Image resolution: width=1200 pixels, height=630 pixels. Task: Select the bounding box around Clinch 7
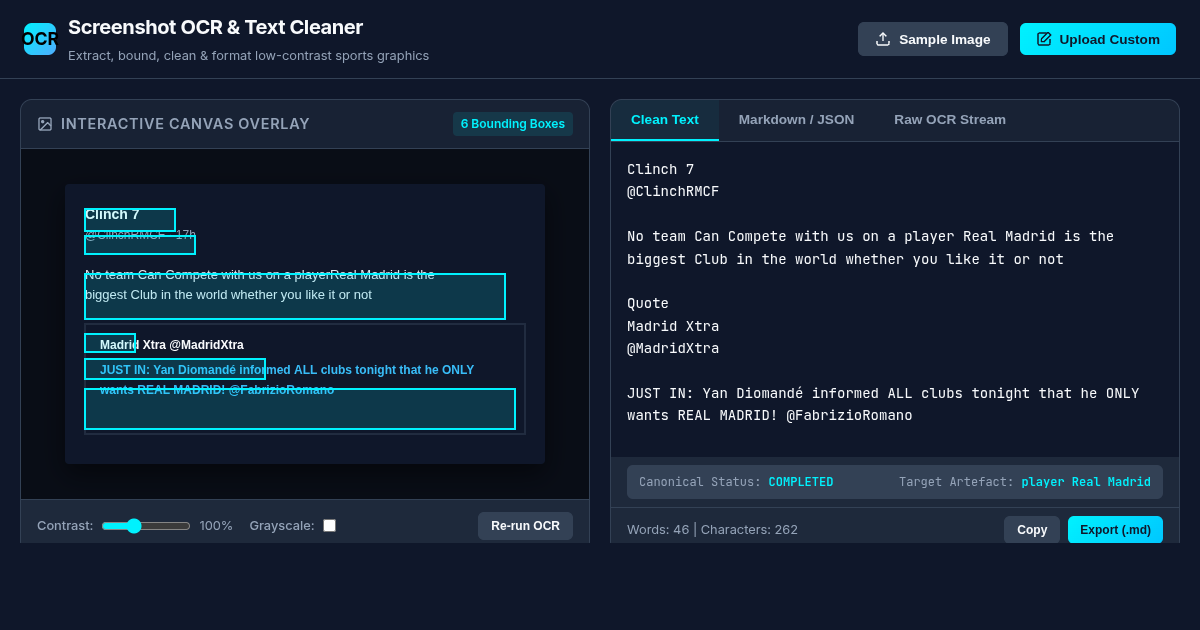click(x=130, y=220)
